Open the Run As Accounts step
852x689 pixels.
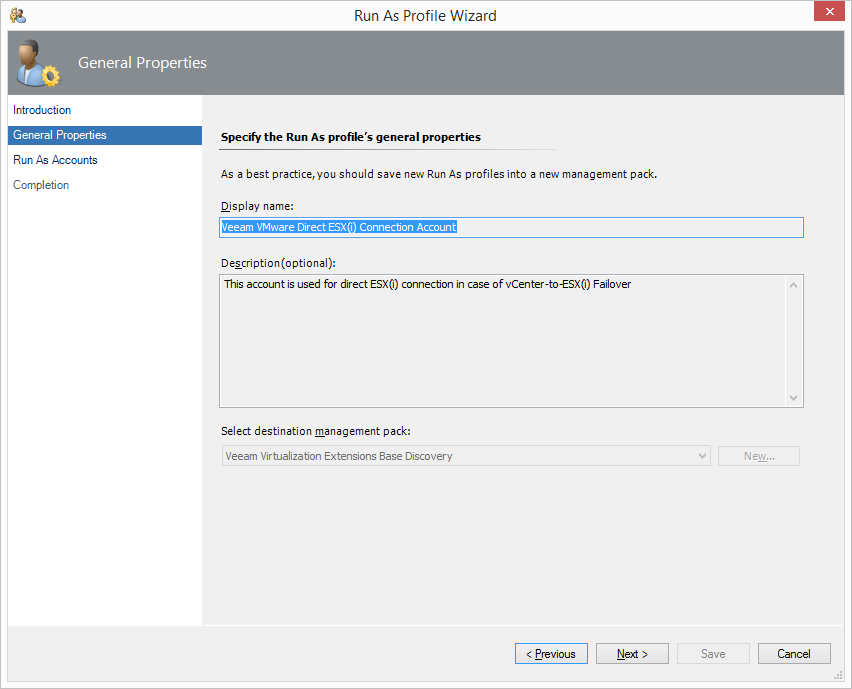[55, 160]
